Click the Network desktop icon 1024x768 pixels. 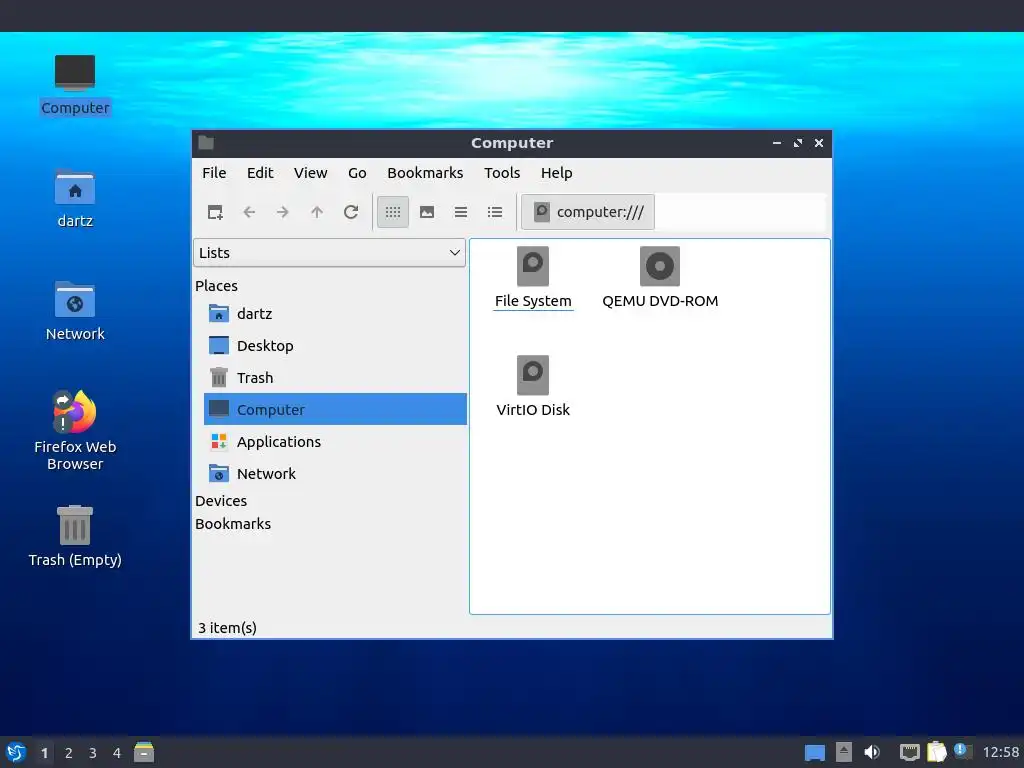75,312
